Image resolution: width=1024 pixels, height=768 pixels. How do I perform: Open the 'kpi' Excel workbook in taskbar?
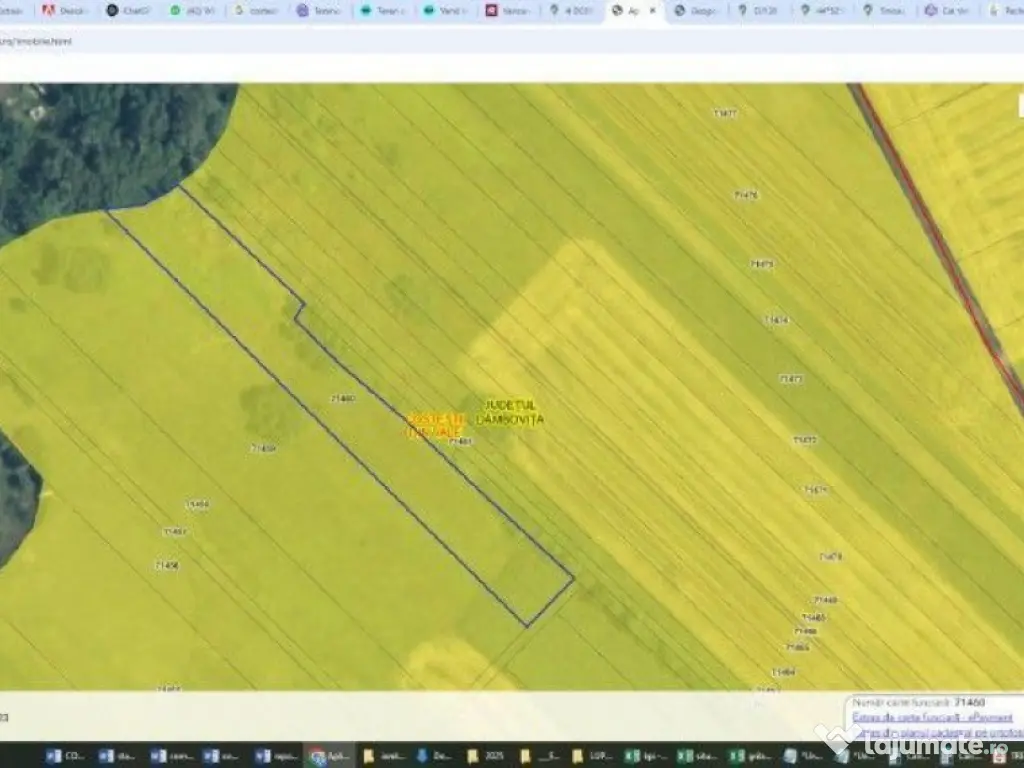pos(641,756)
